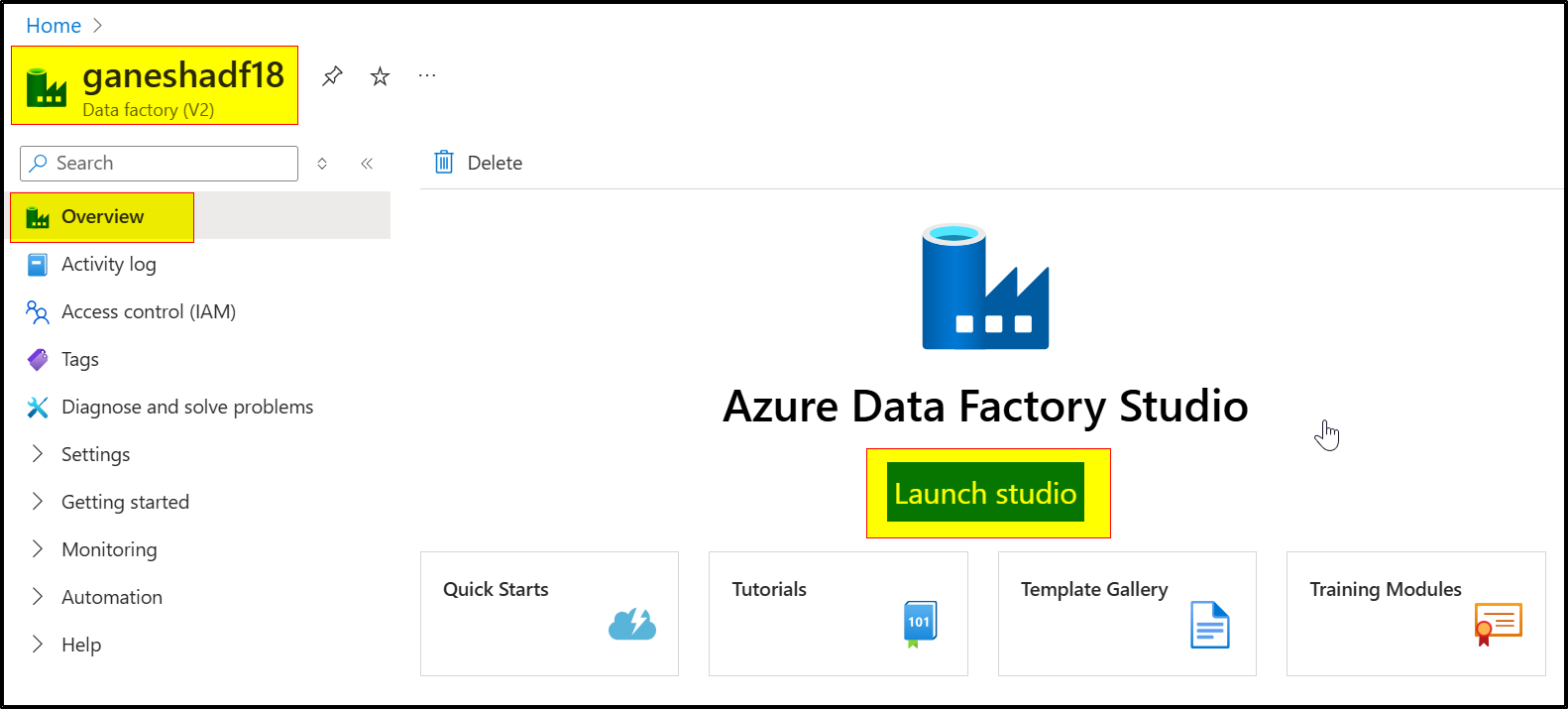This screenshot has width=1568, height=709.
Task: Open the Tutorials 101 card
Action: (x=838, y=614)
